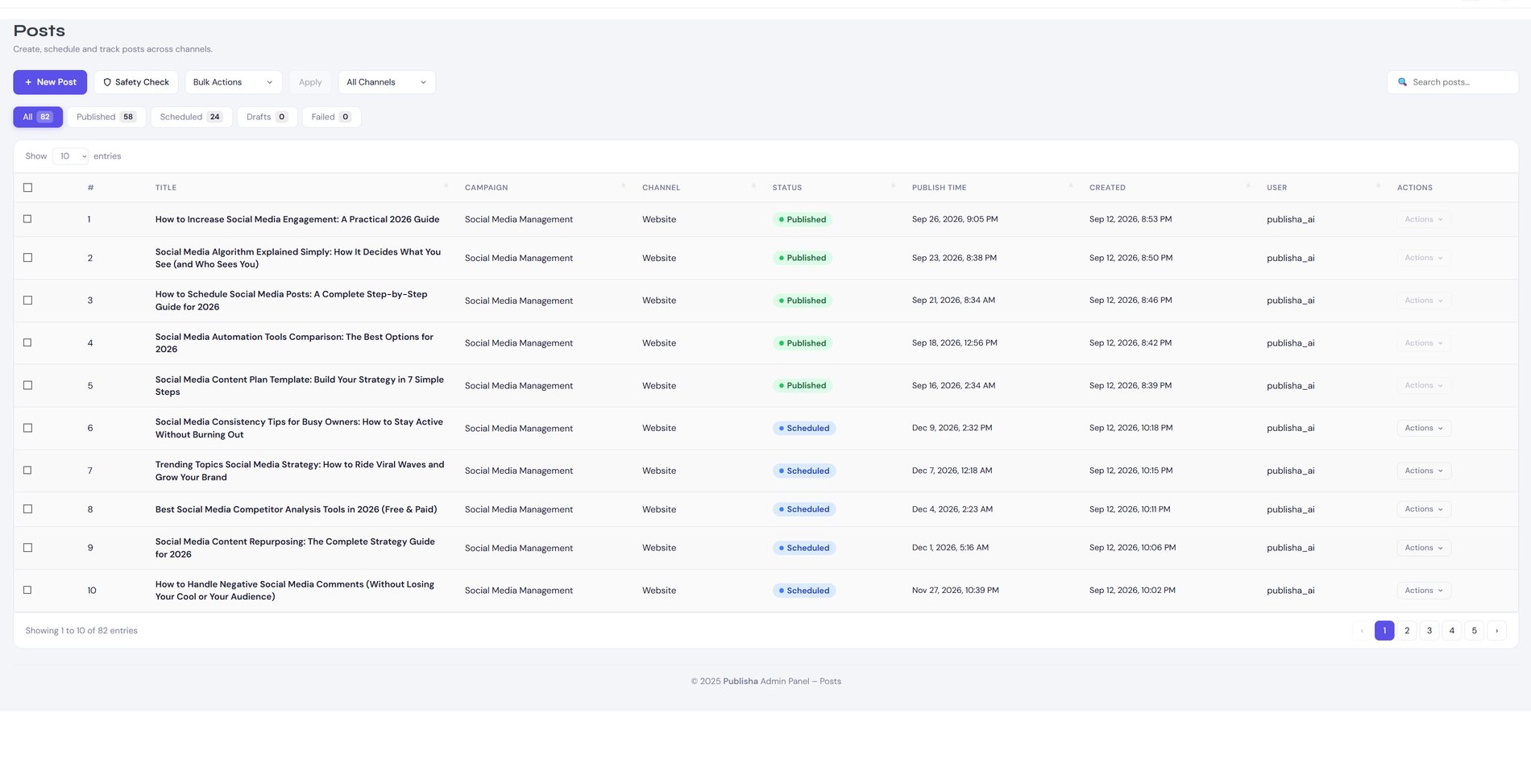Viewport: 1531px width, 784px height.
Task: Sort by User column sort icon
Action: tap(1378, 187)
